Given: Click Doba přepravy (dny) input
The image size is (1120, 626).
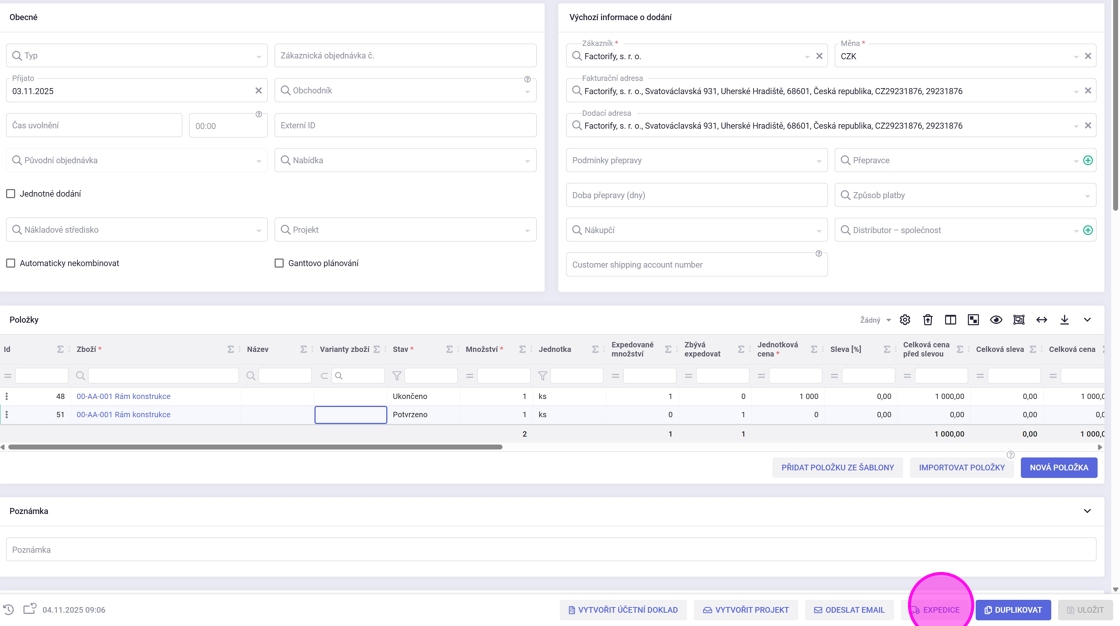Looking at the screenshot, I should point(696,195).
